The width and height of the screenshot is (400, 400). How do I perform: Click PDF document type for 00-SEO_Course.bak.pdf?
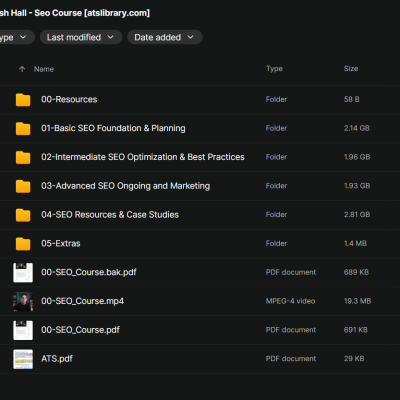tap(291, 272)
